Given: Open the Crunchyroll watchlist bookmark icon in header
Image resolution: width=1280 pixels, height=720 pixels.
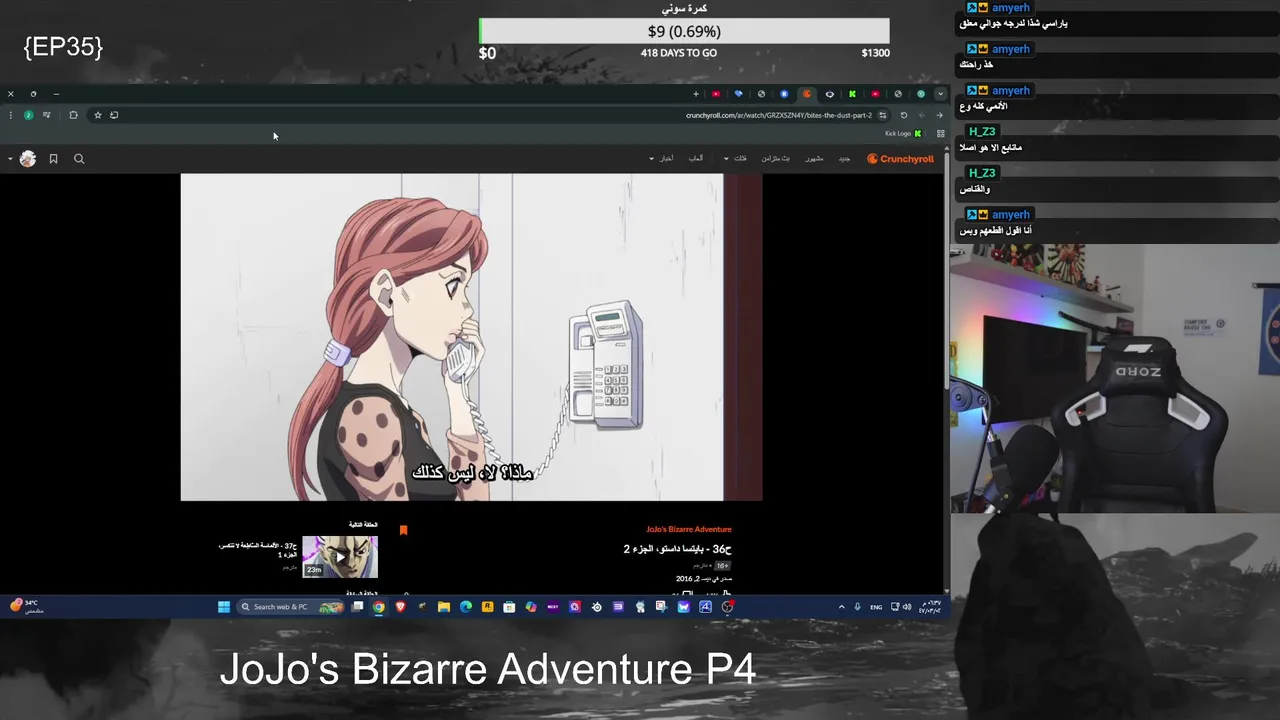Looking at the screenshot, I should tap(53, 158).
